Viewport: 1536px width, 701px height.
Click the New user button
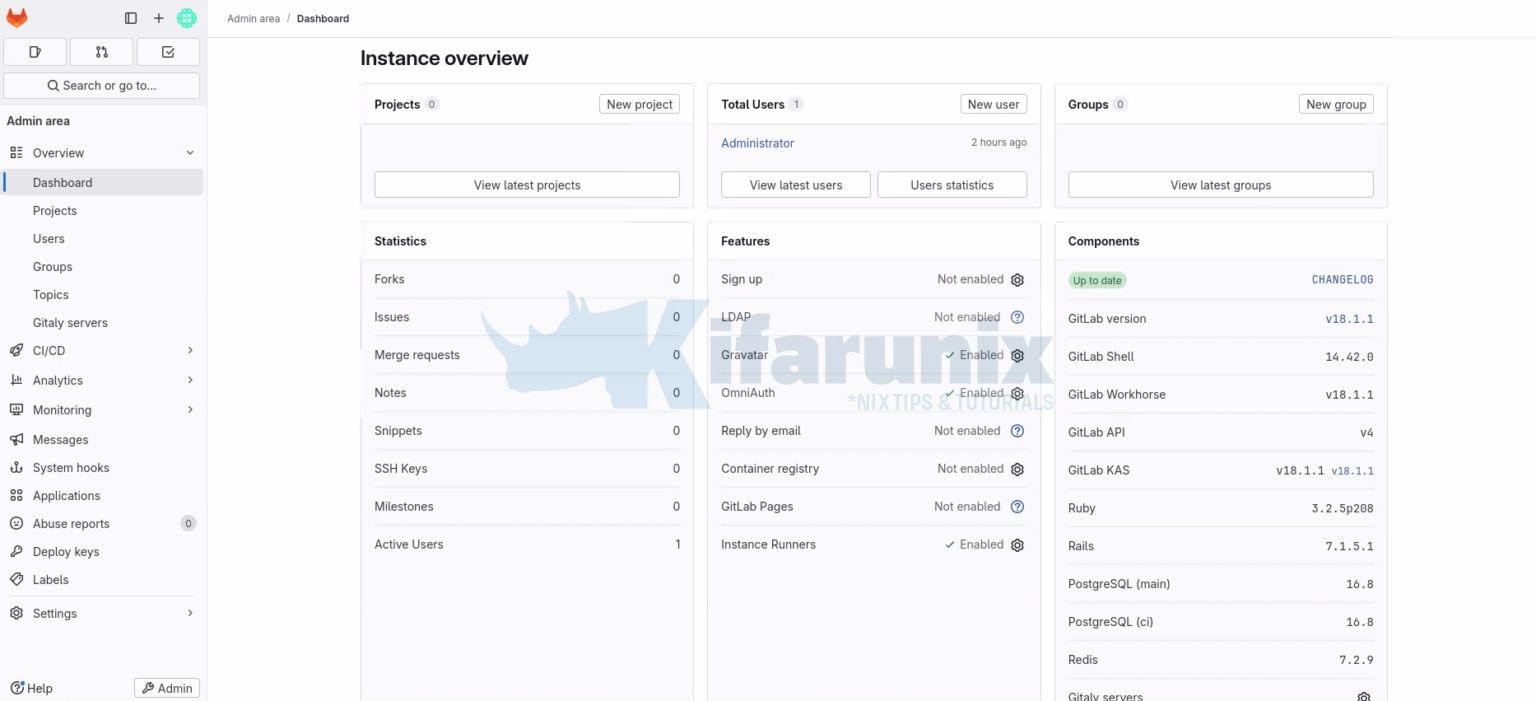[x=993, y=104]
